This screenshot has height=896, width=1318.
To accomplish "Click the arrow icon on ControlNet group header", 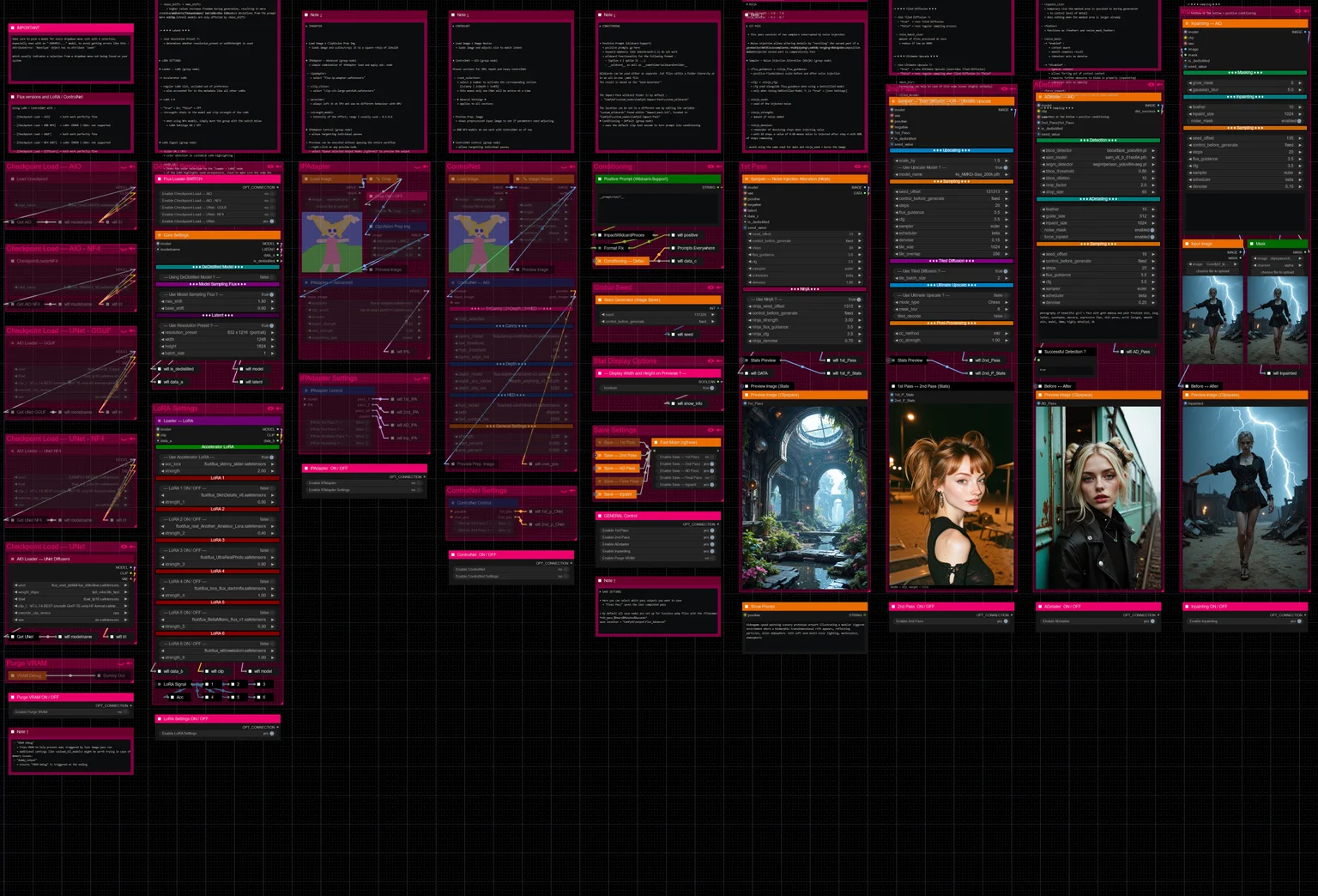I will (x=572, y=166).
